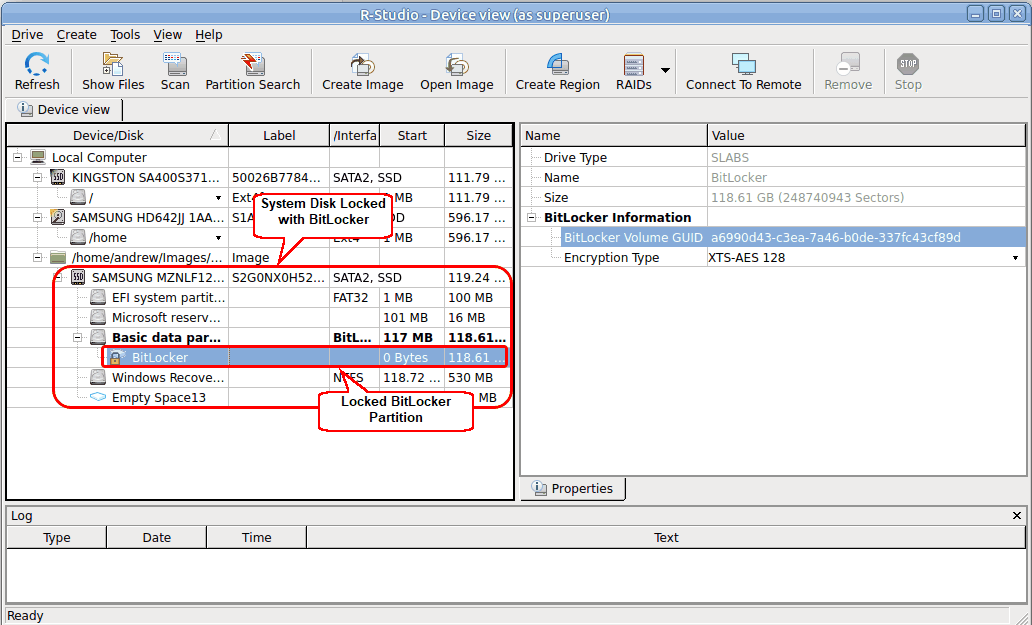The width and height of the screenshot is (1032, 625).
Task: Click the KINGSTON SSD drive icon
Action: (58, 178)
